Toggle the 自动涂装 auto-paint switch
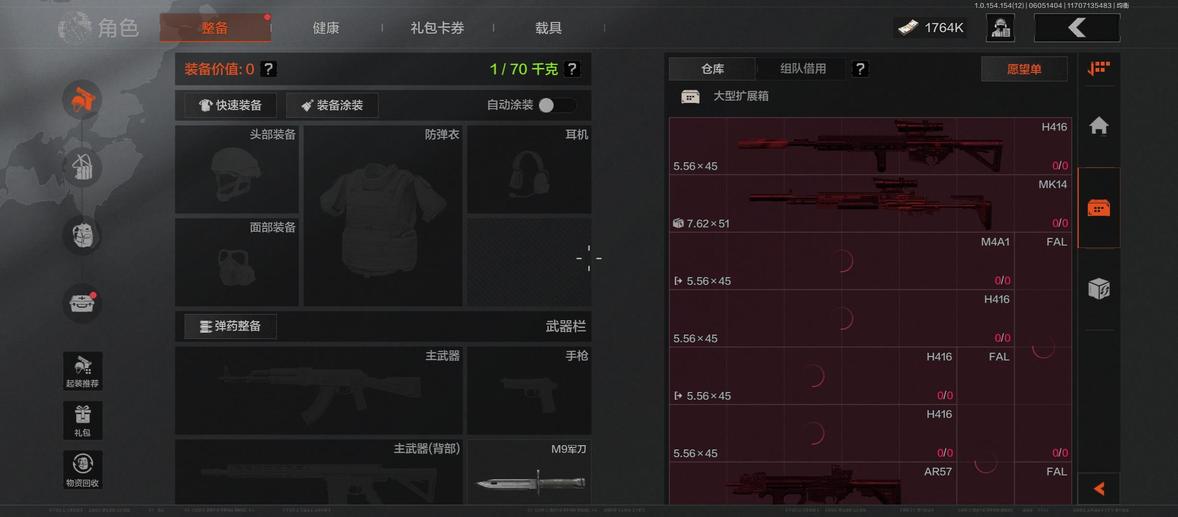 (x=557, y=105)
